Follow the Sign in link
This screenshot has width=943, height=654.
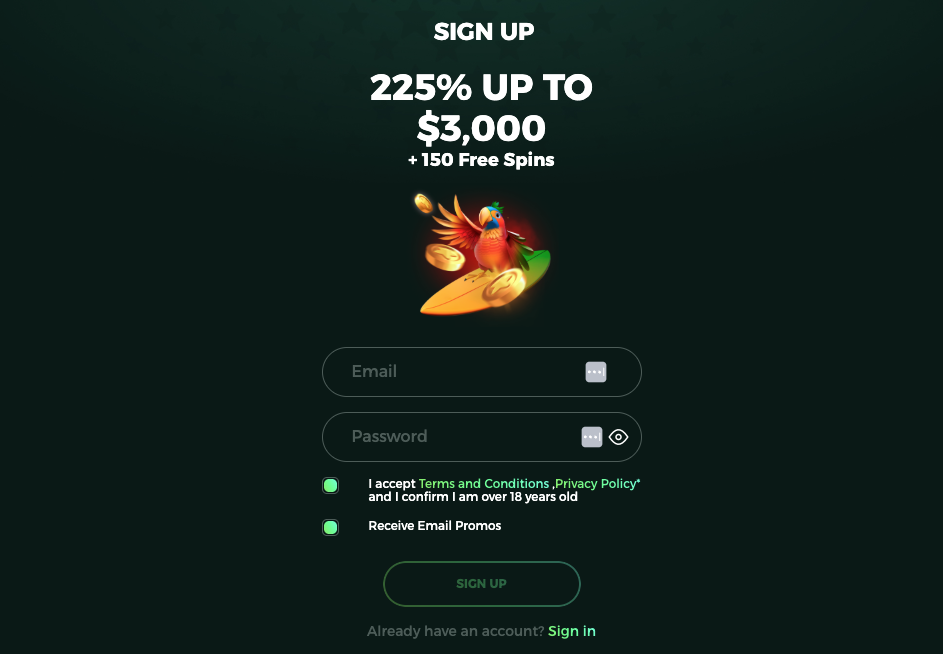(x=571, y=631)
